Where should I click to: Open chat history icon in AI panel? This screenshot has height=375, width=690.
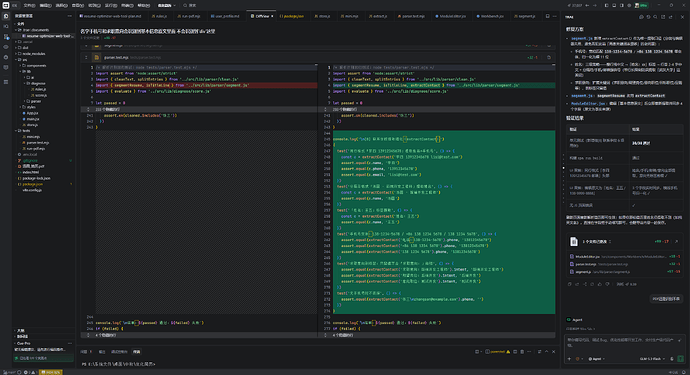click(648, 17)
